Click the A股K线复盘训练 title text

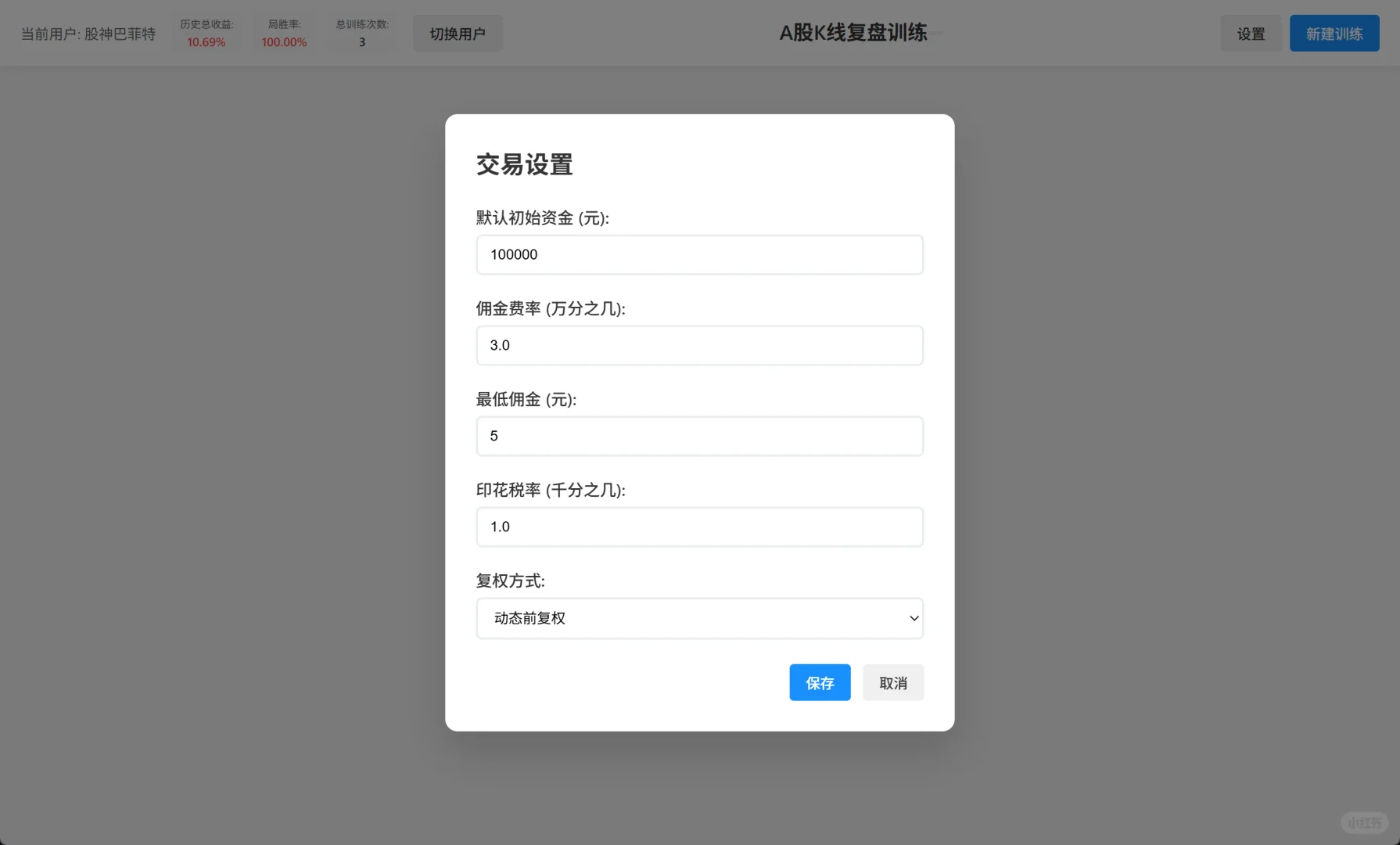tap(852, 33)
